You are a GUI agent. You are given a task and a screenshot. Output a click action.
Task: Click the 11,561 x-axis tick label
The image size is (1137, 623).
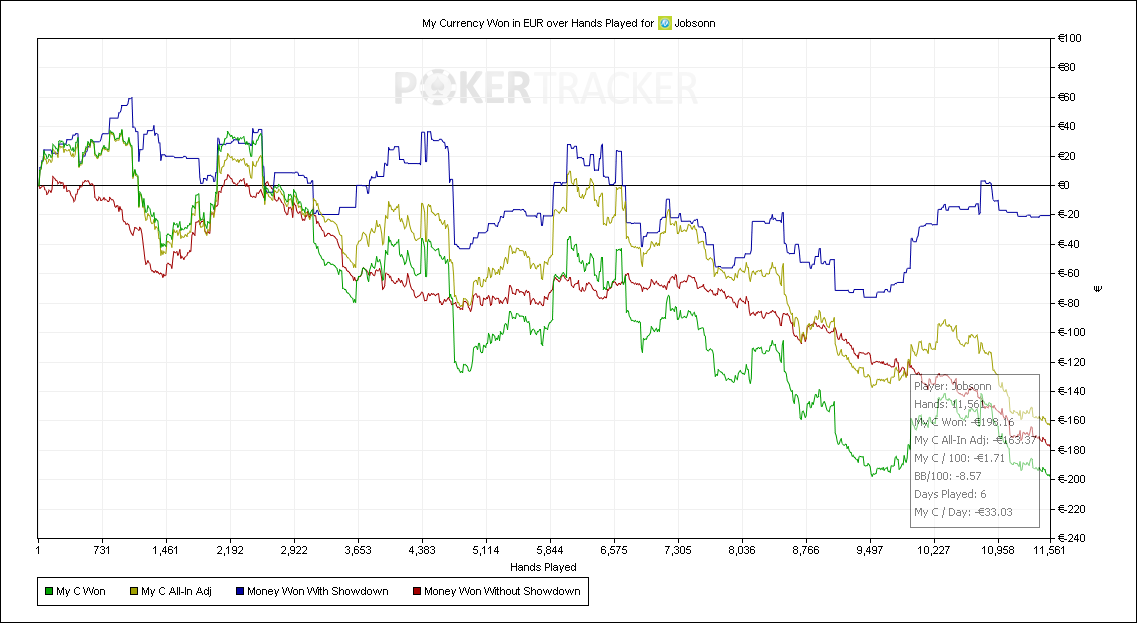[1050, 550]
